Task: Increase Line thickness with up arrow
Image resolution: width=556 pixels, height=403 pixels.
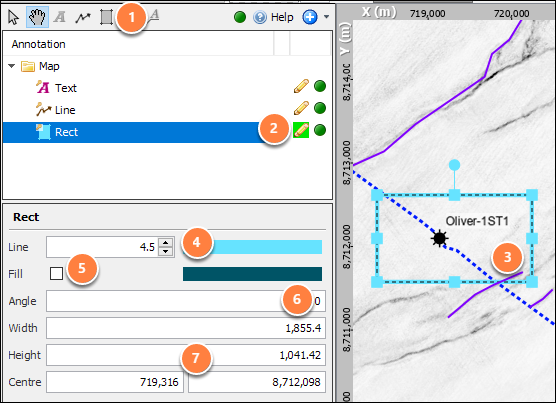Action: (165, 243)
